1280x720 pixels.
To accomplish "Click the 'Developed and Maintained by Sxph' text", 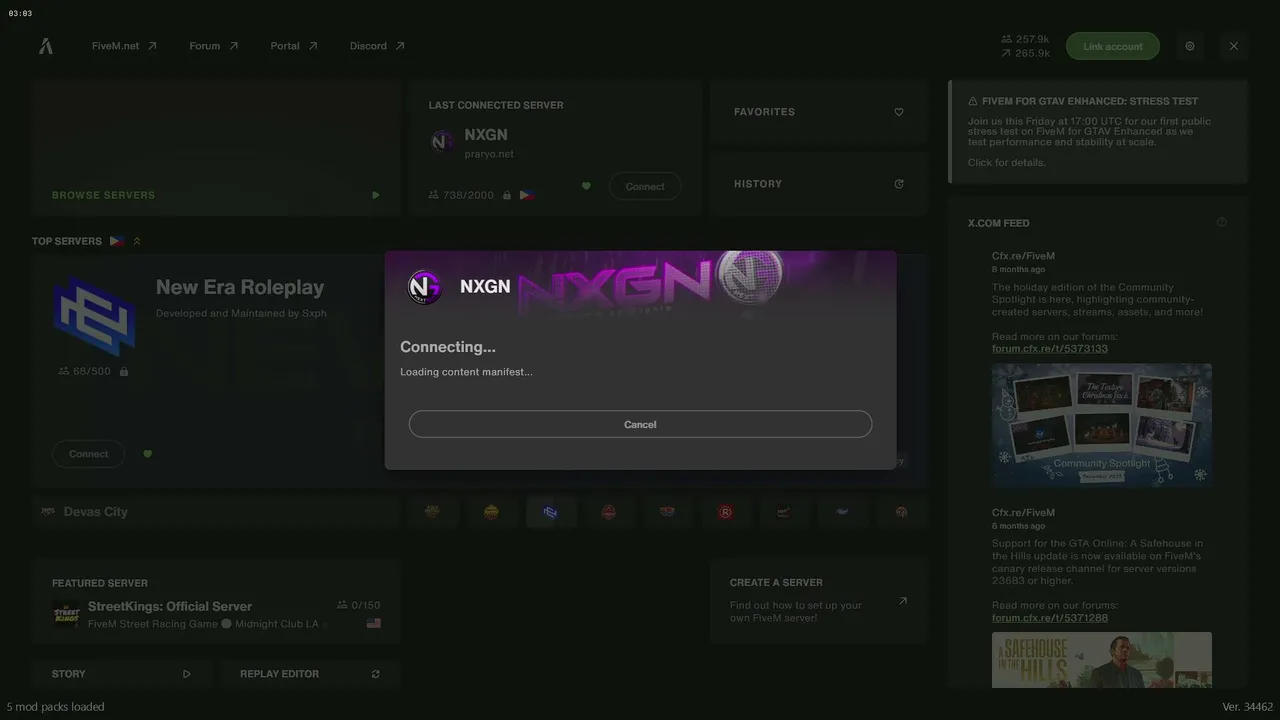I will click(x=241, y=313).
